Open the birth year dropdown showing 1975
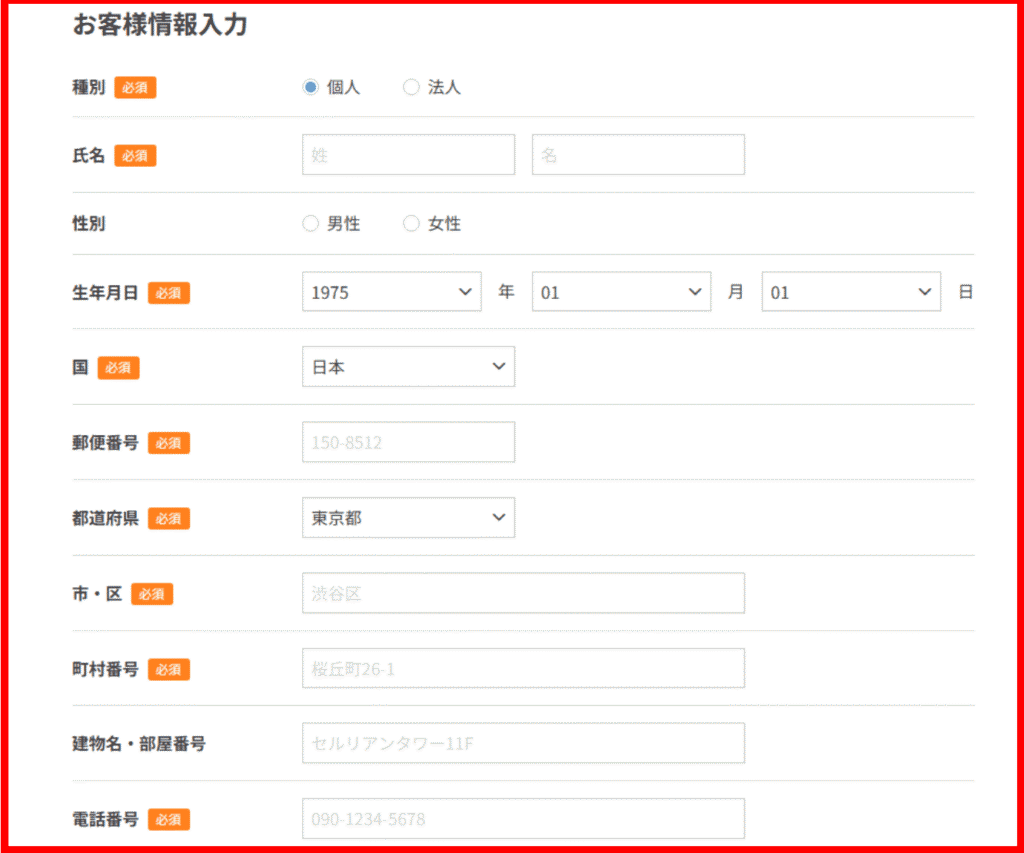The height and width of the screenshot is (853, 1024). tap(391, 292)
